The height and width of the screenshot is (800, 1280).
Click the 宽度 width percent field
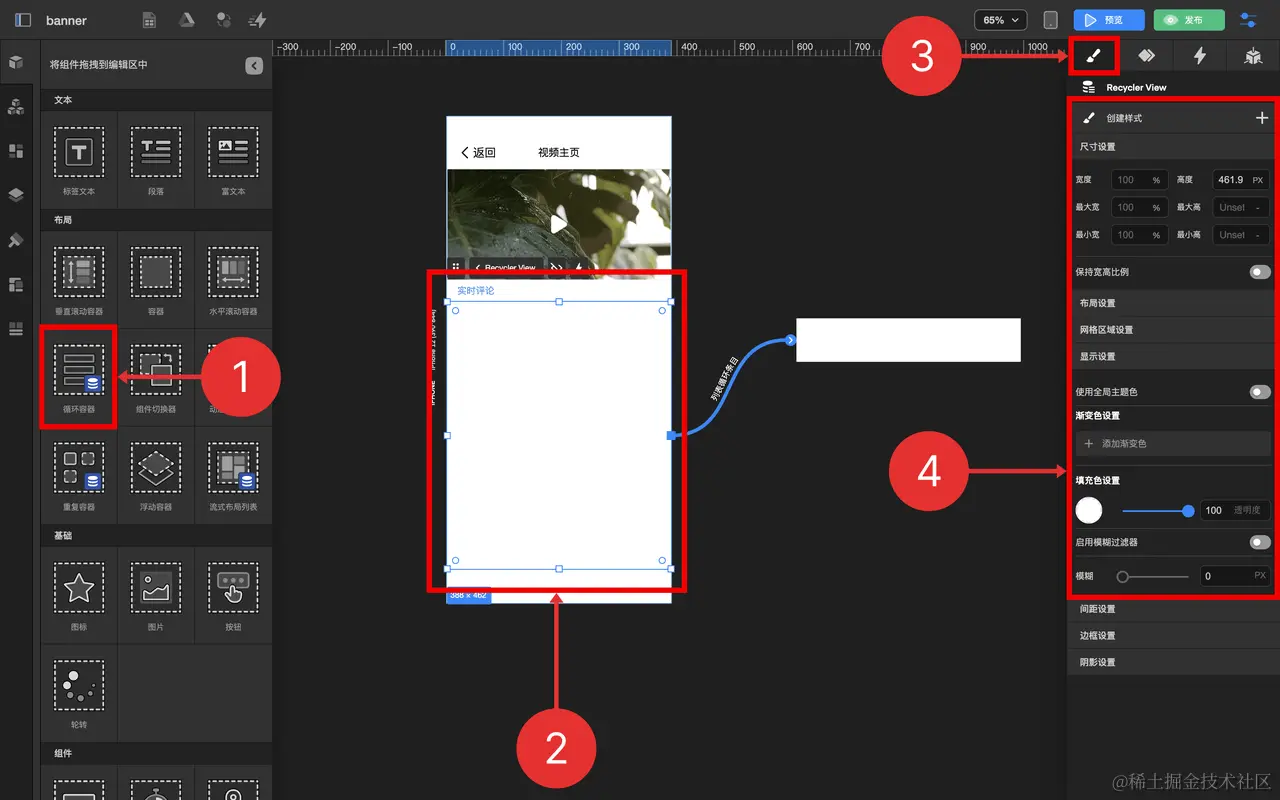[1139, 180]
